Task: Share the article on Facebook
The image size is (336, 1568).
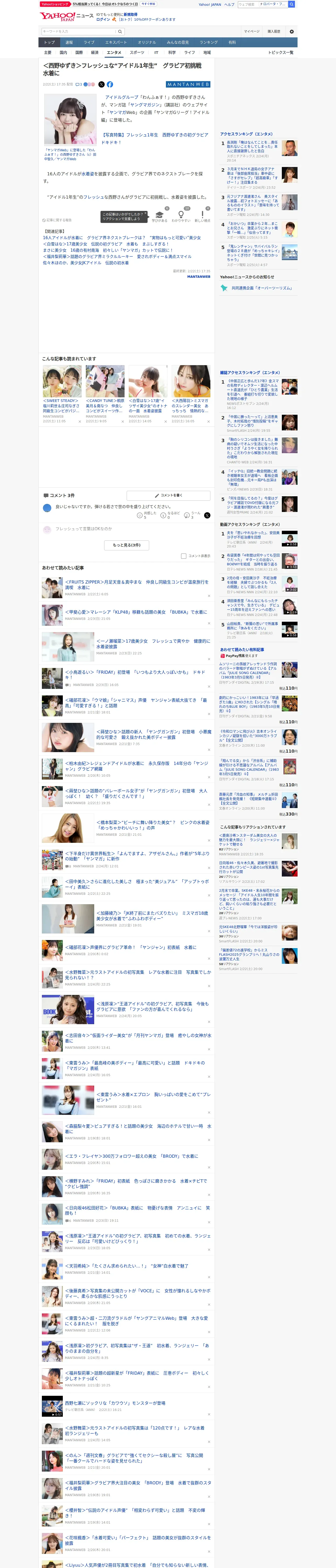Action: click(x=110, y=85)
